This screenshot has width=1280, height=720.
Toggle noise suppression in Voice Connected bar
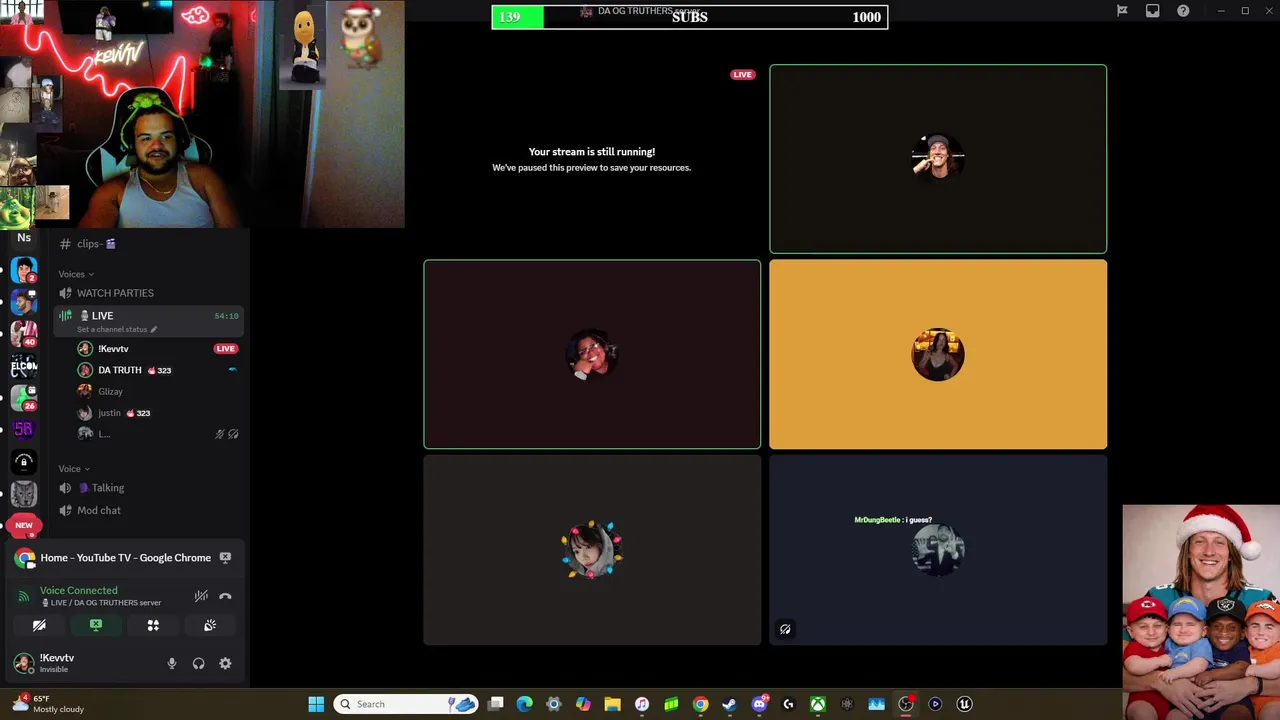click(201, 596)
